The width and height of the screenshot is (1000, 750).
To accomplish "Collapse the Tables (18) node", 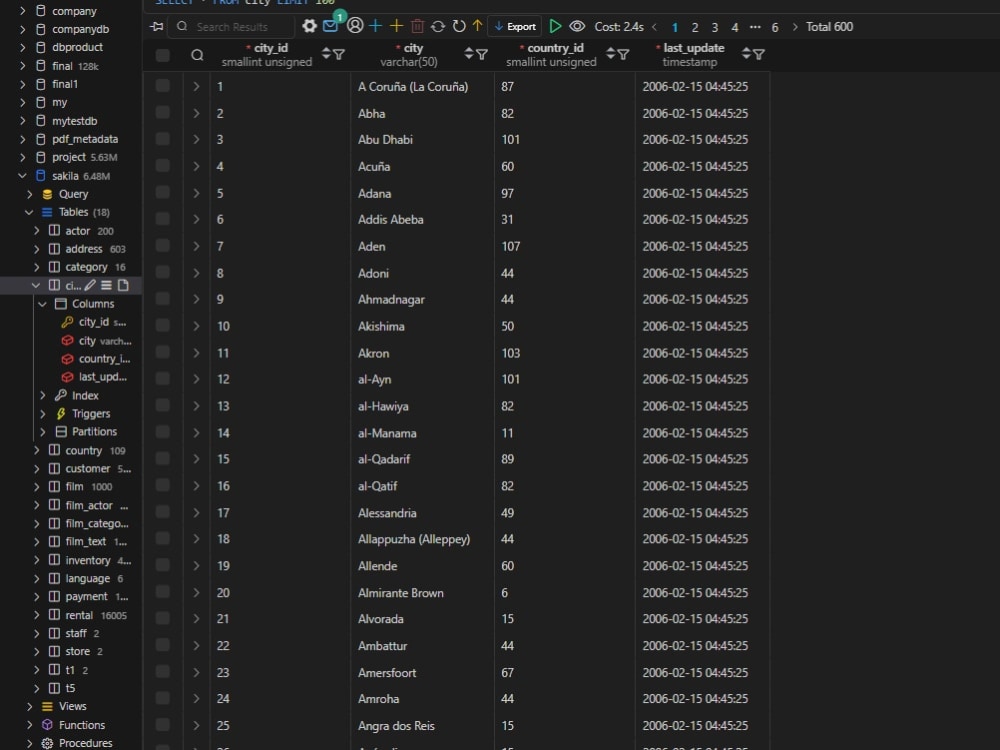I will coord(29,212).
